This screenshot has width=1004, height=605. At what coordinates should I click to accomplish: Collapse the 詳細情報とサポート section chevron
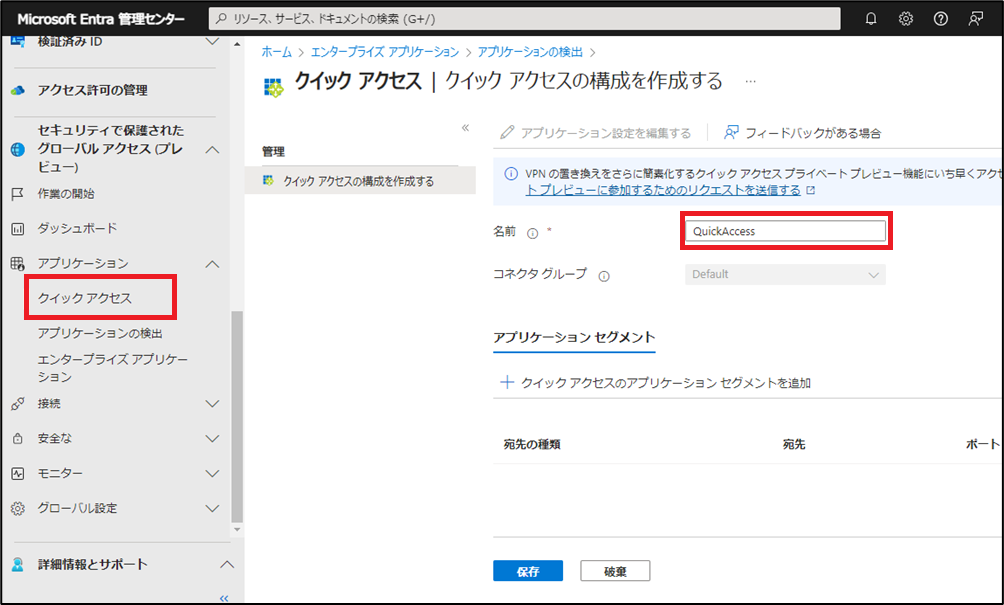click(x=227, y=565)
